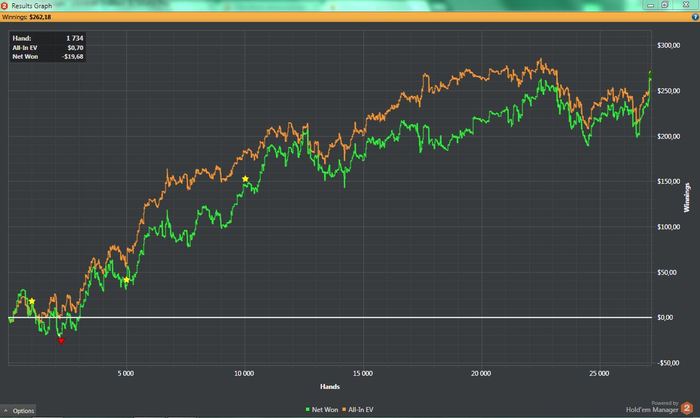Click the All-In EV value $0,70
Viewport: 700px width, 418px height.
pyautogui.click(x=75, y=48)
